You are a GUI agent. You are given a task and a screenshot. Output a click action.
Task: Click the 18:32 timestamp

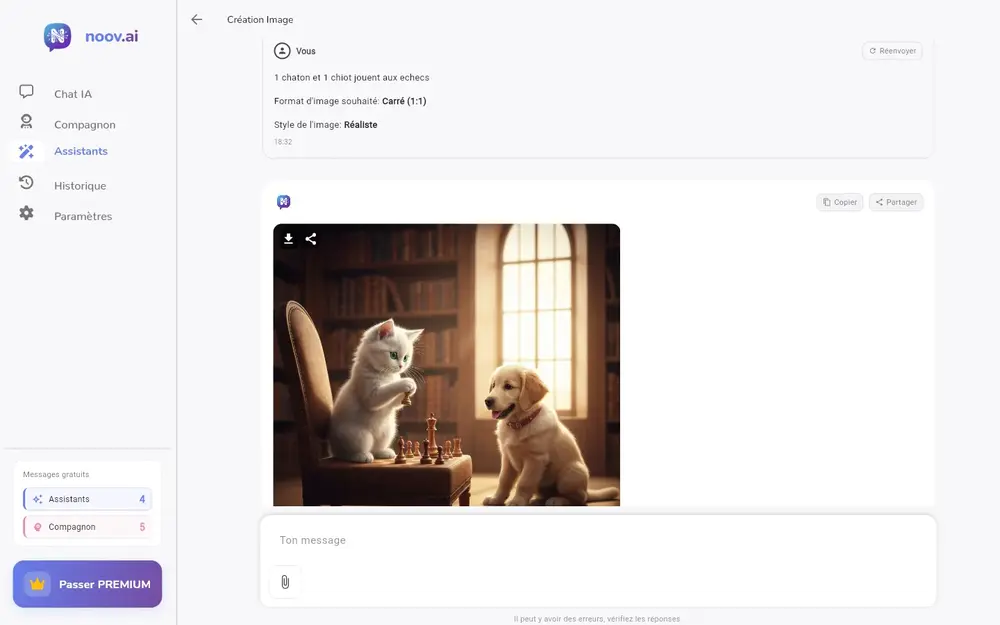tap(283, 142)
